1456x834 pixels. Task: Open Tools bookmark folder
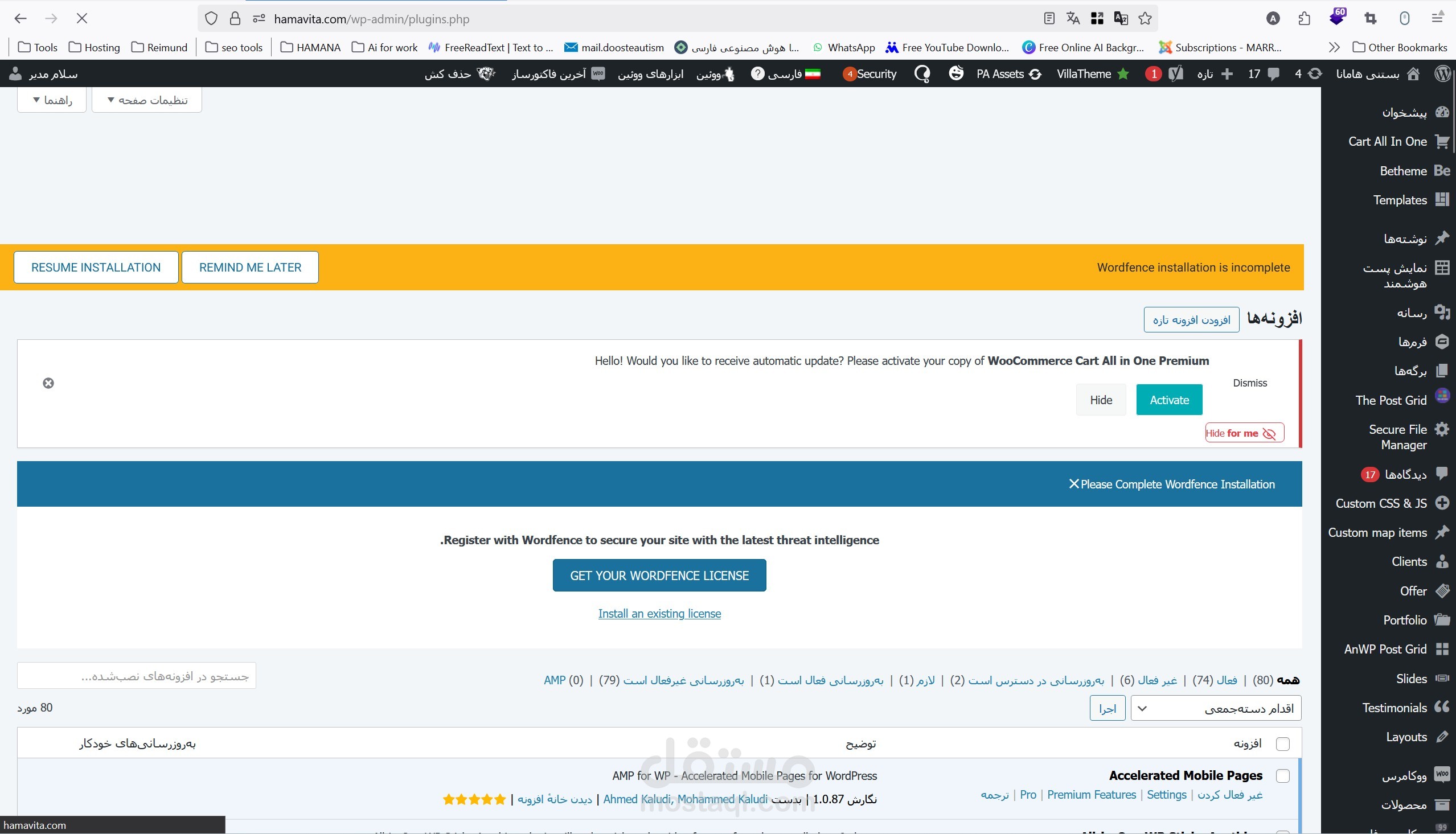(37, 48)
